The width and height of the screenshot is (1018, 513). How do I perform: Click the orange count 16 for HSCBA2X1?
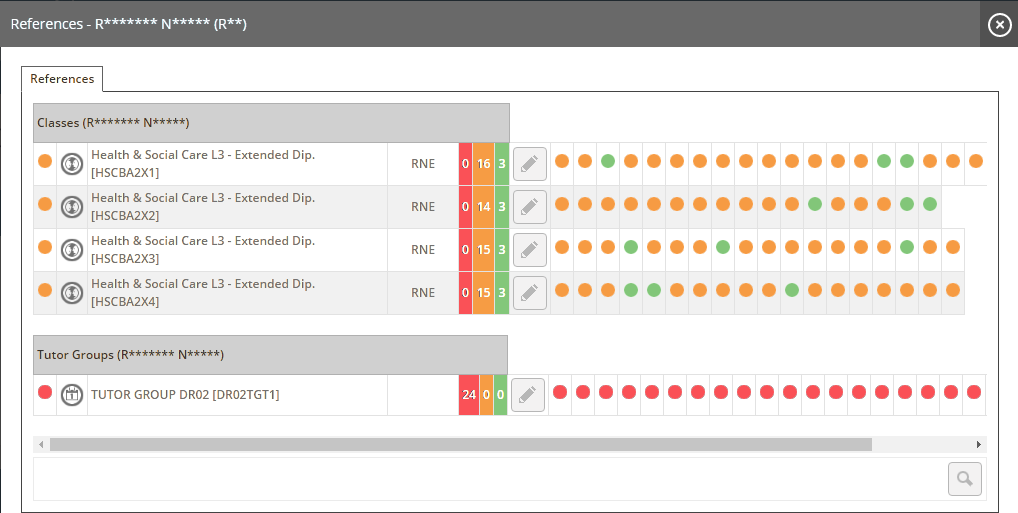483,164
